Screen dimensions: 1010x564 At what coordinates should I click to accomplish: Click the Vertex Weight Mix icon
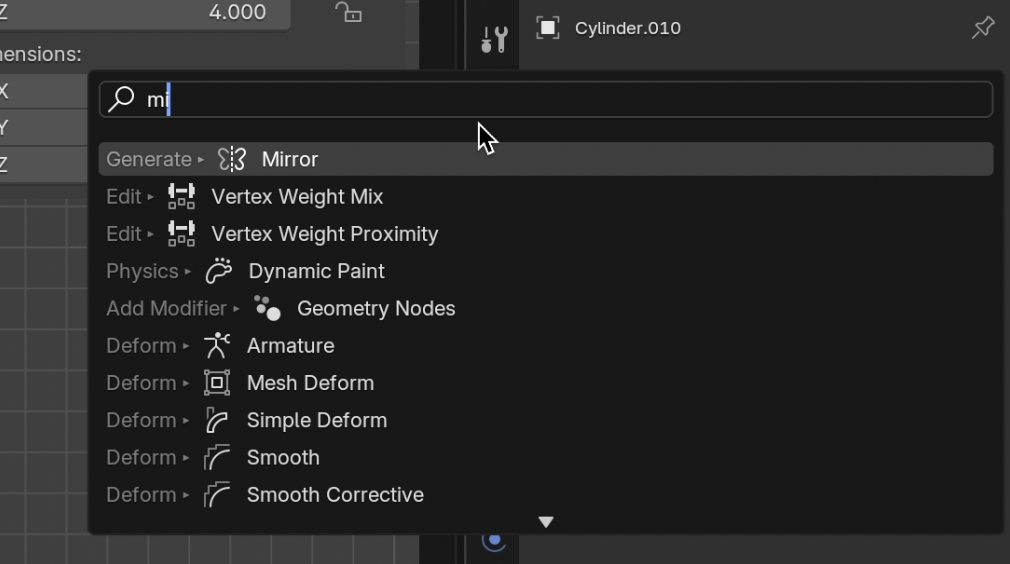181,197
